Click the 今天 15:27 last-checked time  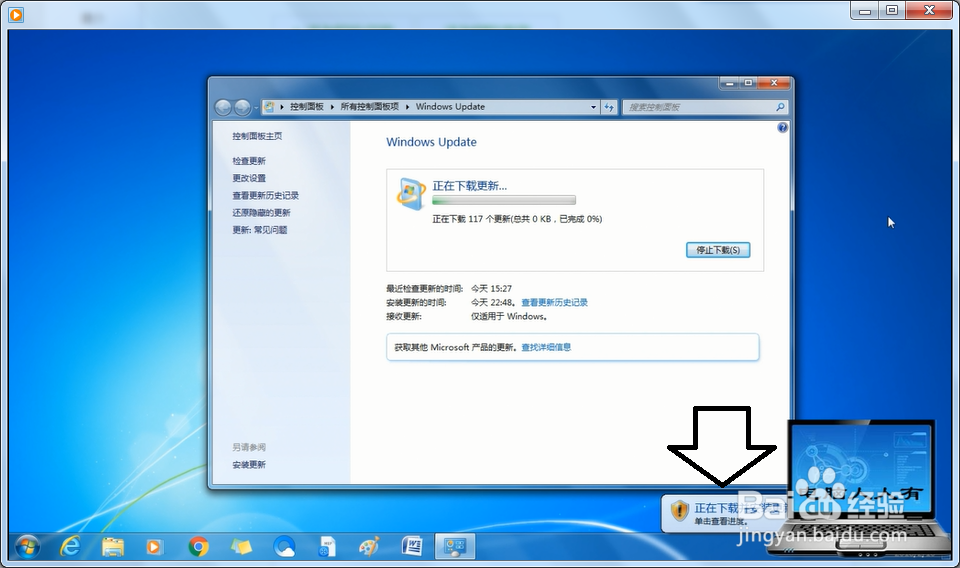tap(491, 288)
